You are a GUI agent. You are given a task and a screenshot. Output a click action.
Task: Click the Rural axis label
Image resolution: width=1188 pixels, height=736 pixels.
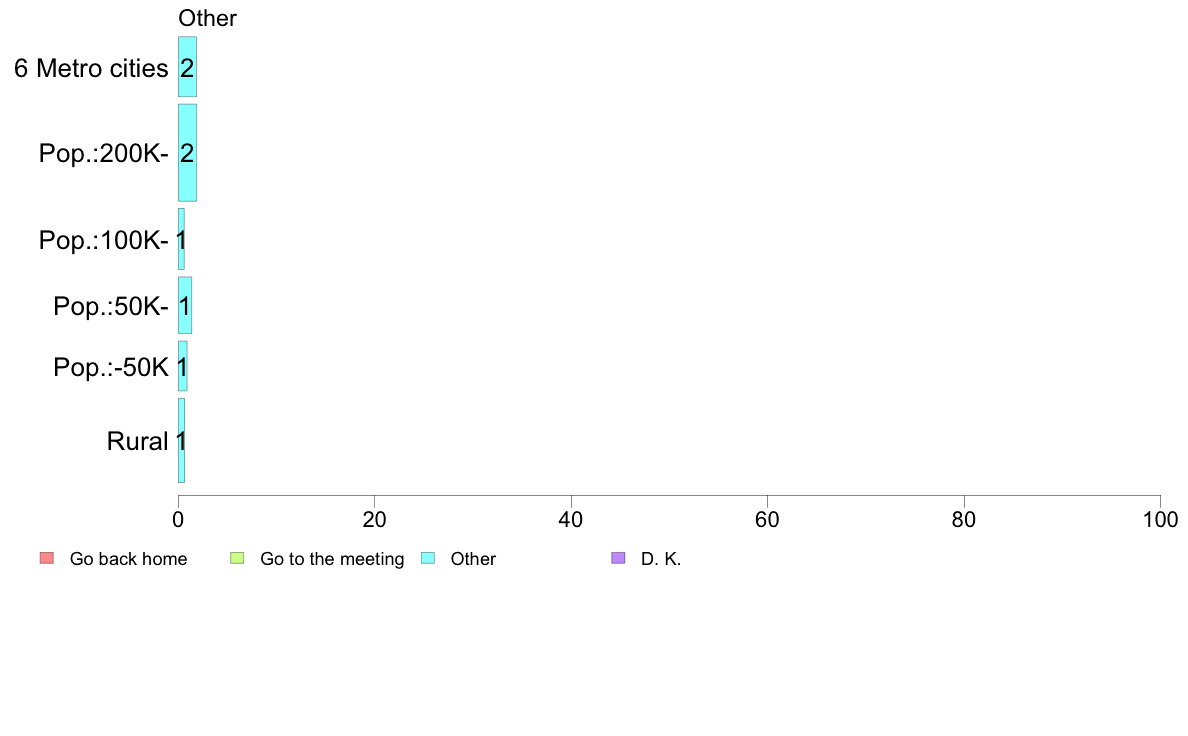(137, 441)
